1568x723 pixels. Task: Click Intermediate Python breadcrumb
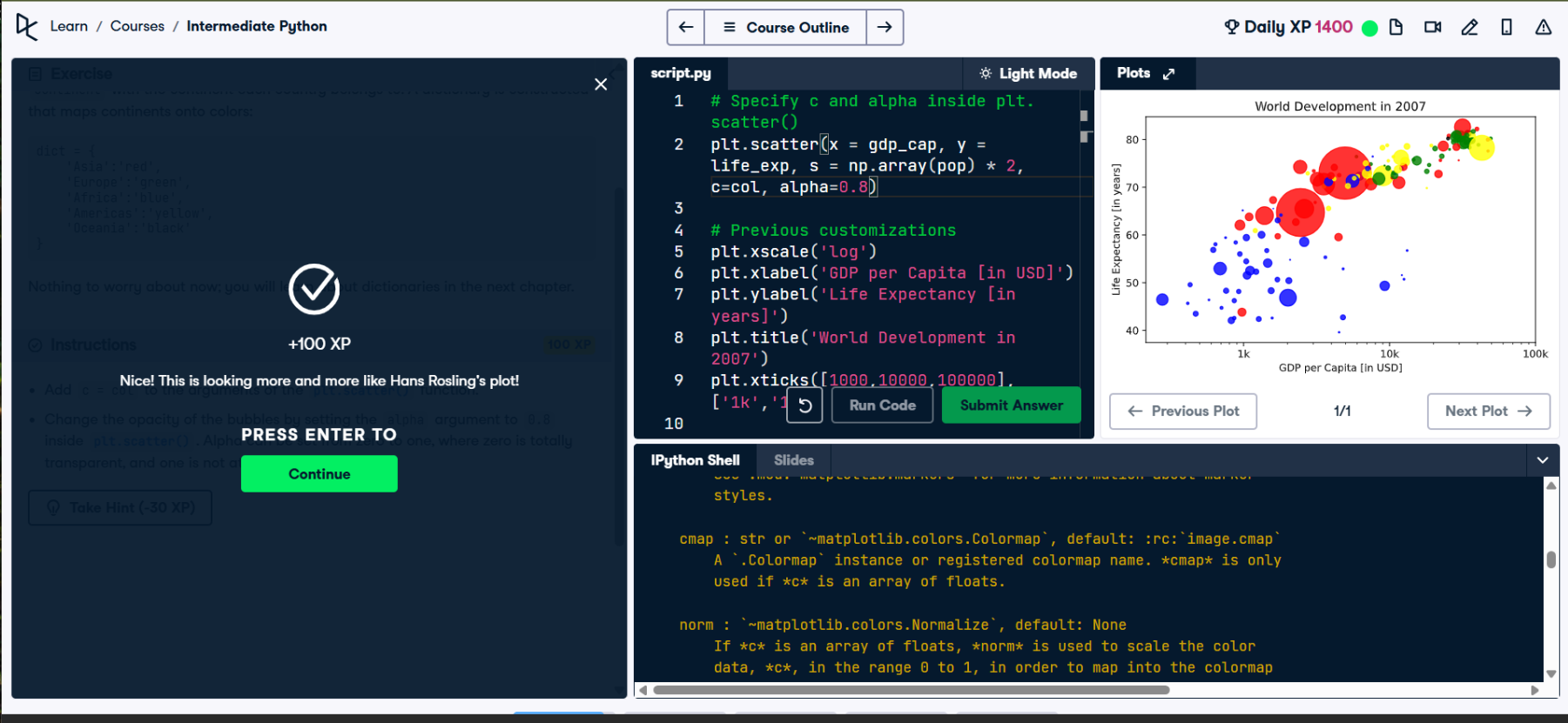(x=257, y=26)
